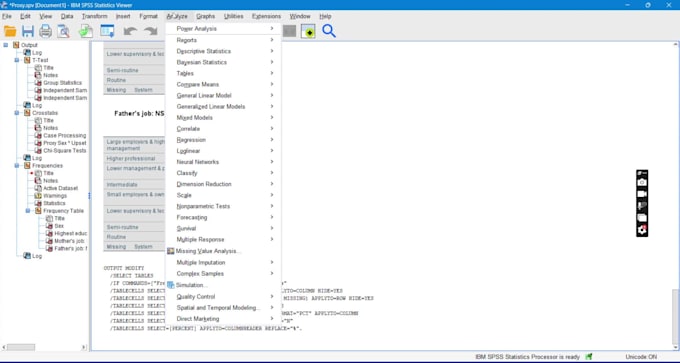Click the Father's job: NS table title
The height and width of the screenshot is (363, 680).
[x=139, y=114]
